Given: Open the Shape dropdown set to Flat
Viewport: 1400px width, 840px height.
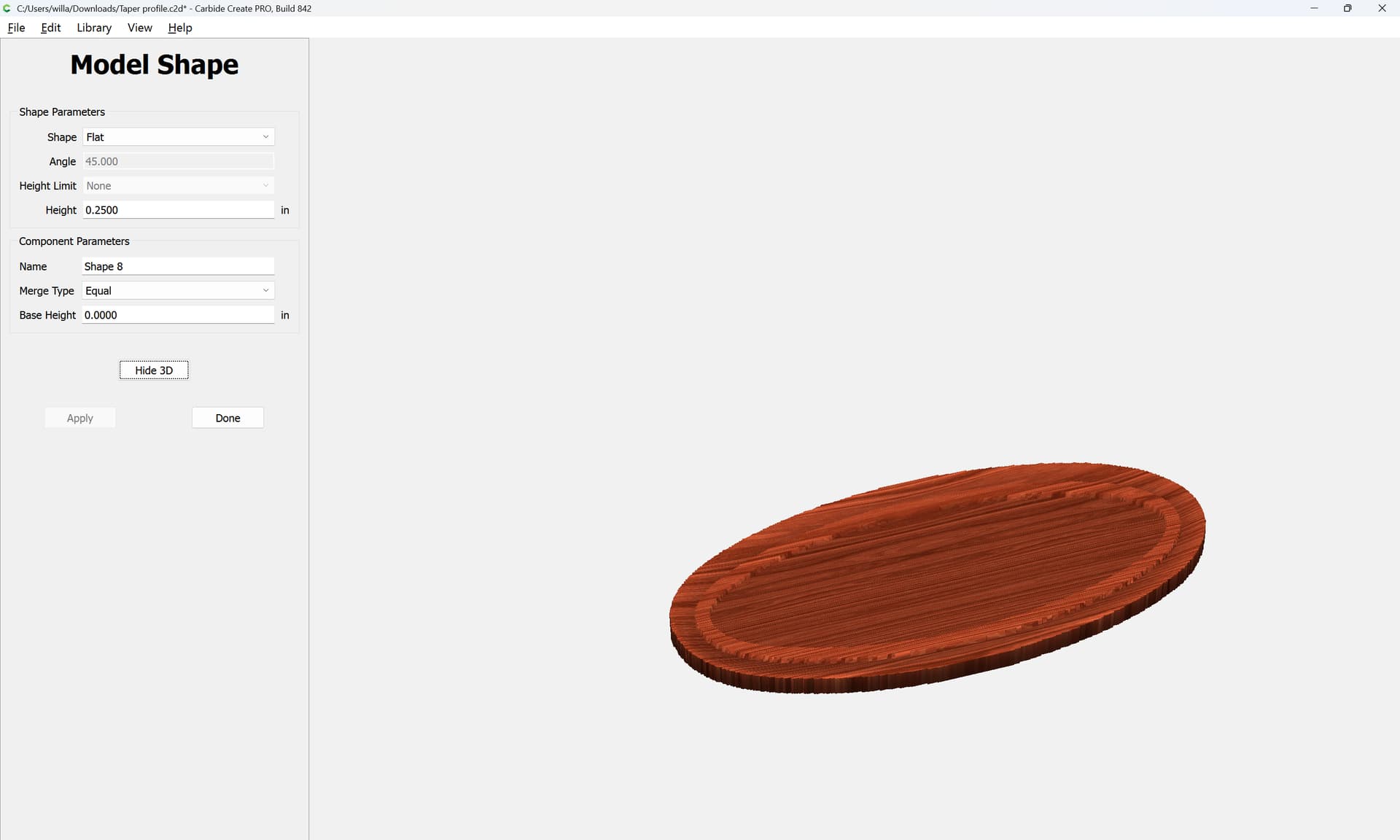Looking at the screenshot, I should (x=177, y=137).
